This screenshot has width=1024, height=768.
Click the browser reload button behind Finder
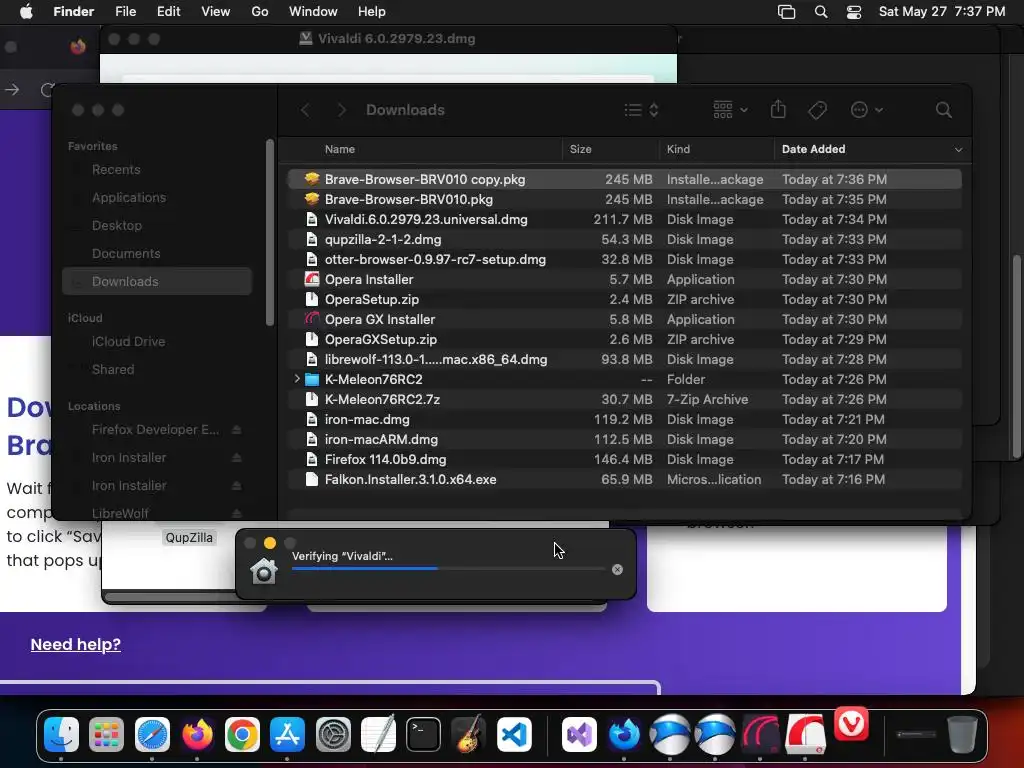tap(47, 89)
